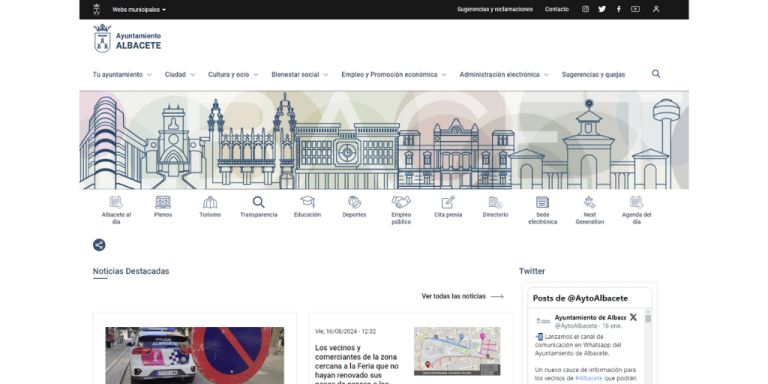Click the user account icon
768x384 pixels.
[x=656, y=9]
